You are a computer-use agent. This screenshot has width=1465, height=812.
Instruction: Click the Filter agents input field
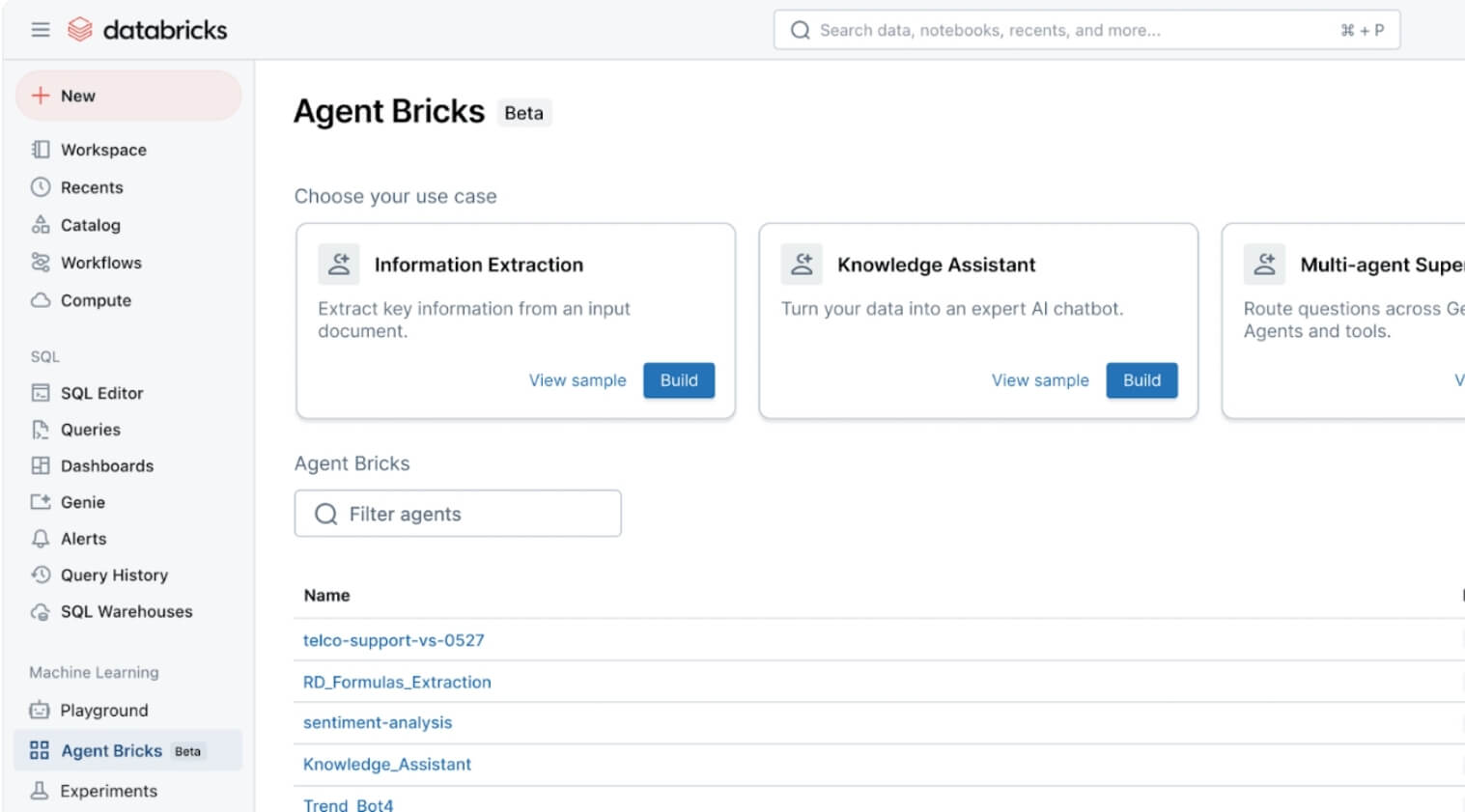point(458,514)
